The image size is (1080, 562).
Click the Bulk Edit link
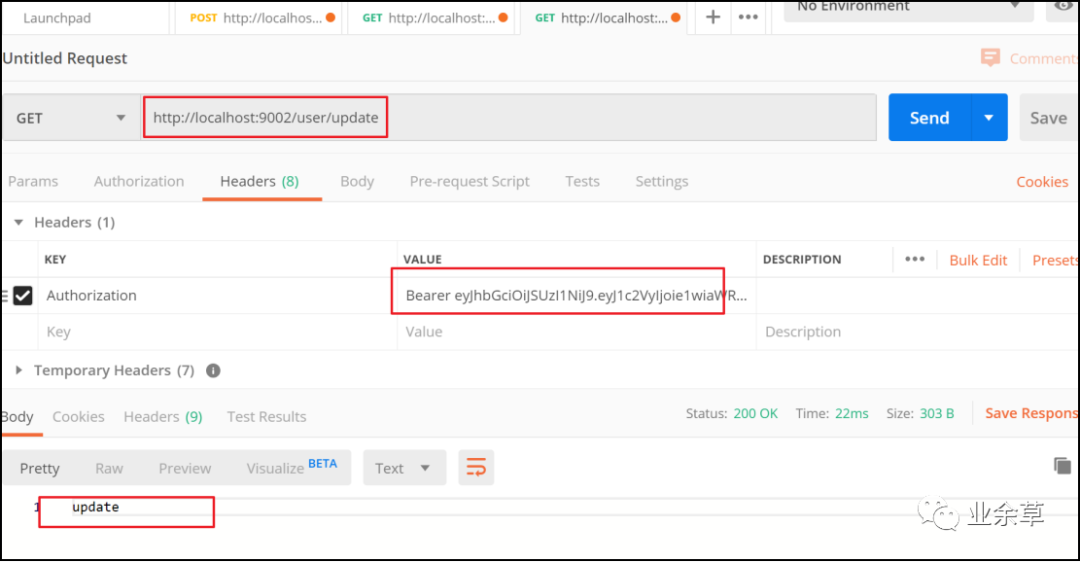[x=978, y=260]
